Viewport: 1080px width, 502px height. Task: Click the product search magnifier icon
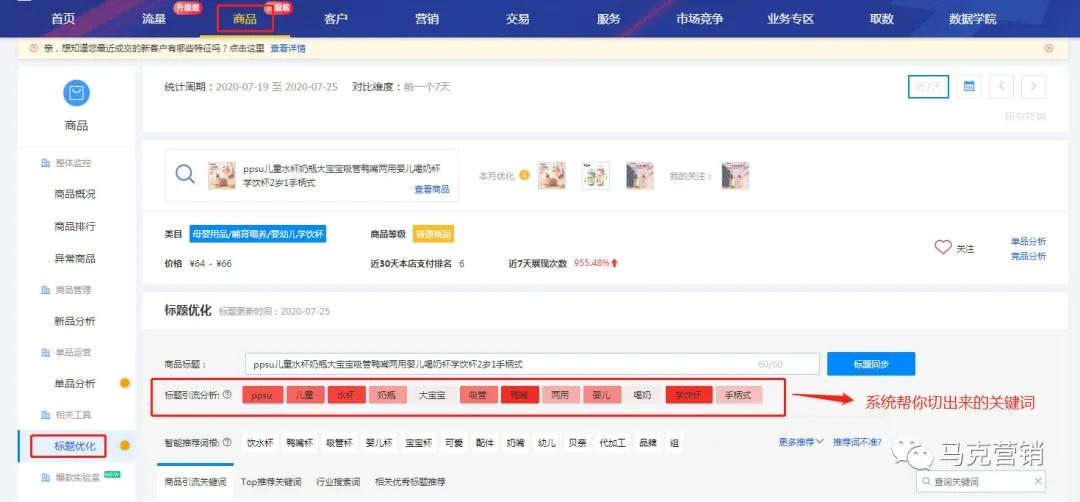[185, 174]
